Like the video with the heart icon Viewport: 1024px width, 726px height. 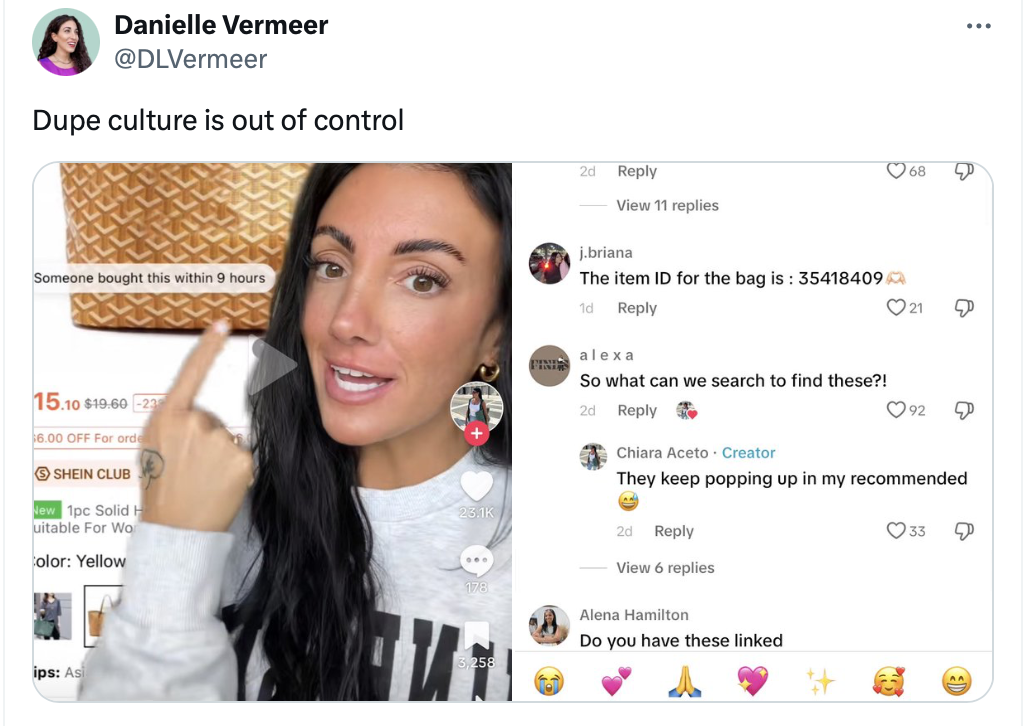coord(476,486)
